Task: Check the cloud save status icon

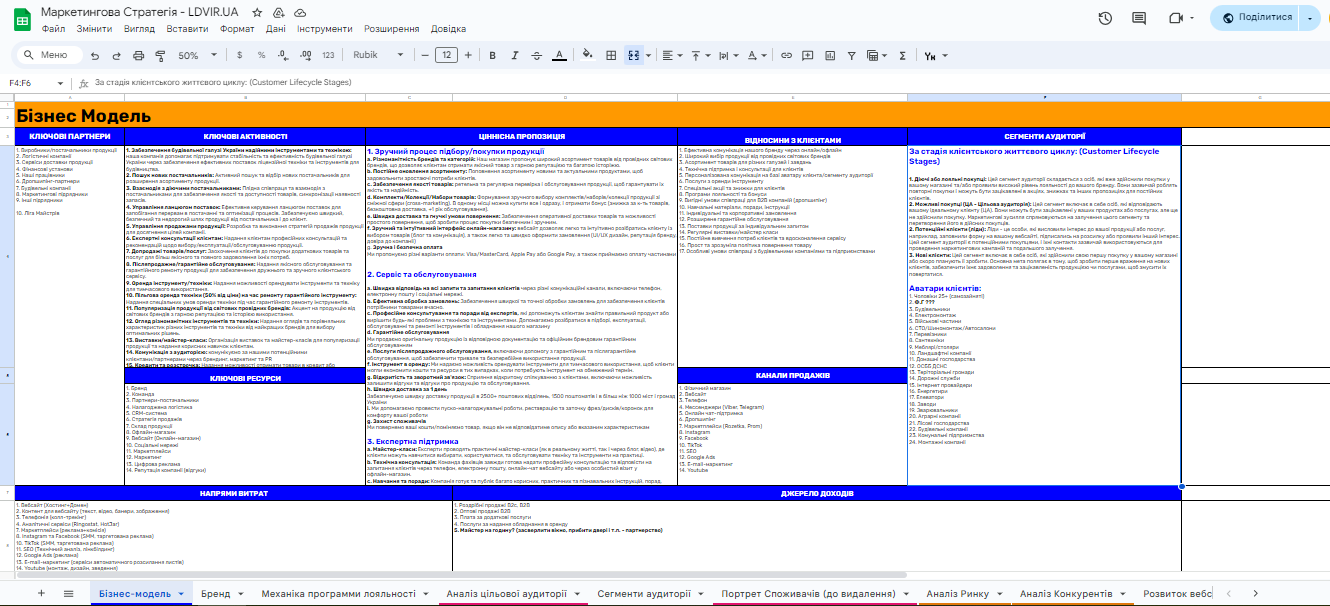Action: click(298, 13)
